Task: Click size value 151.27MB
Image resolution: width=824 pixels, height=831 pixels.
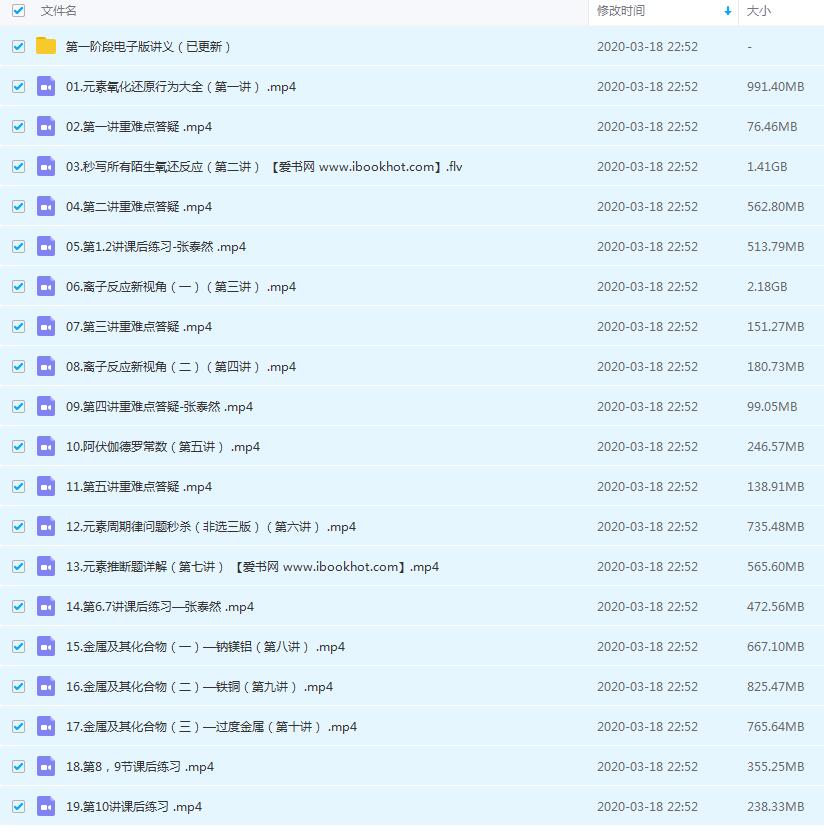Action: (775, 326)
